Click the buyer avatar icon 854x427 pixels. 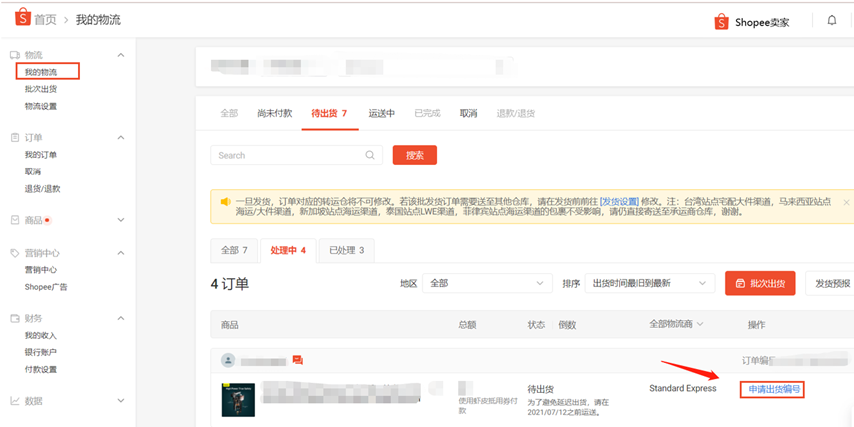[x=228, y=361]
